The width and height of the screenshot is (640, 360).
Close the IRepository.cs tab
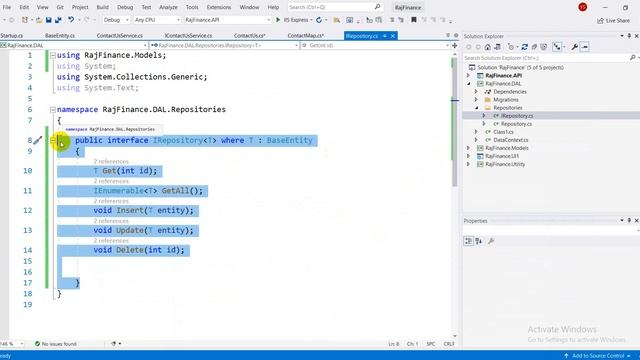[393, 36]
